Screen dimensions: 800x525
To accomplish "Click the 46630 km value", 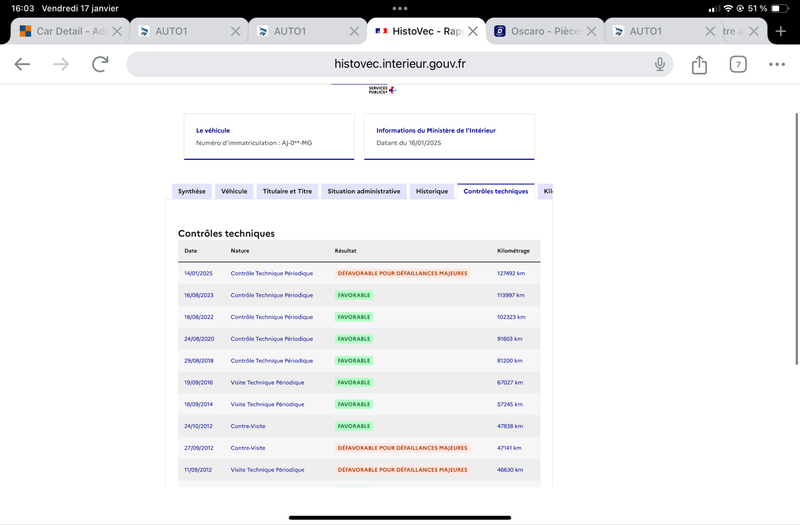I will [x=510, y=470].
